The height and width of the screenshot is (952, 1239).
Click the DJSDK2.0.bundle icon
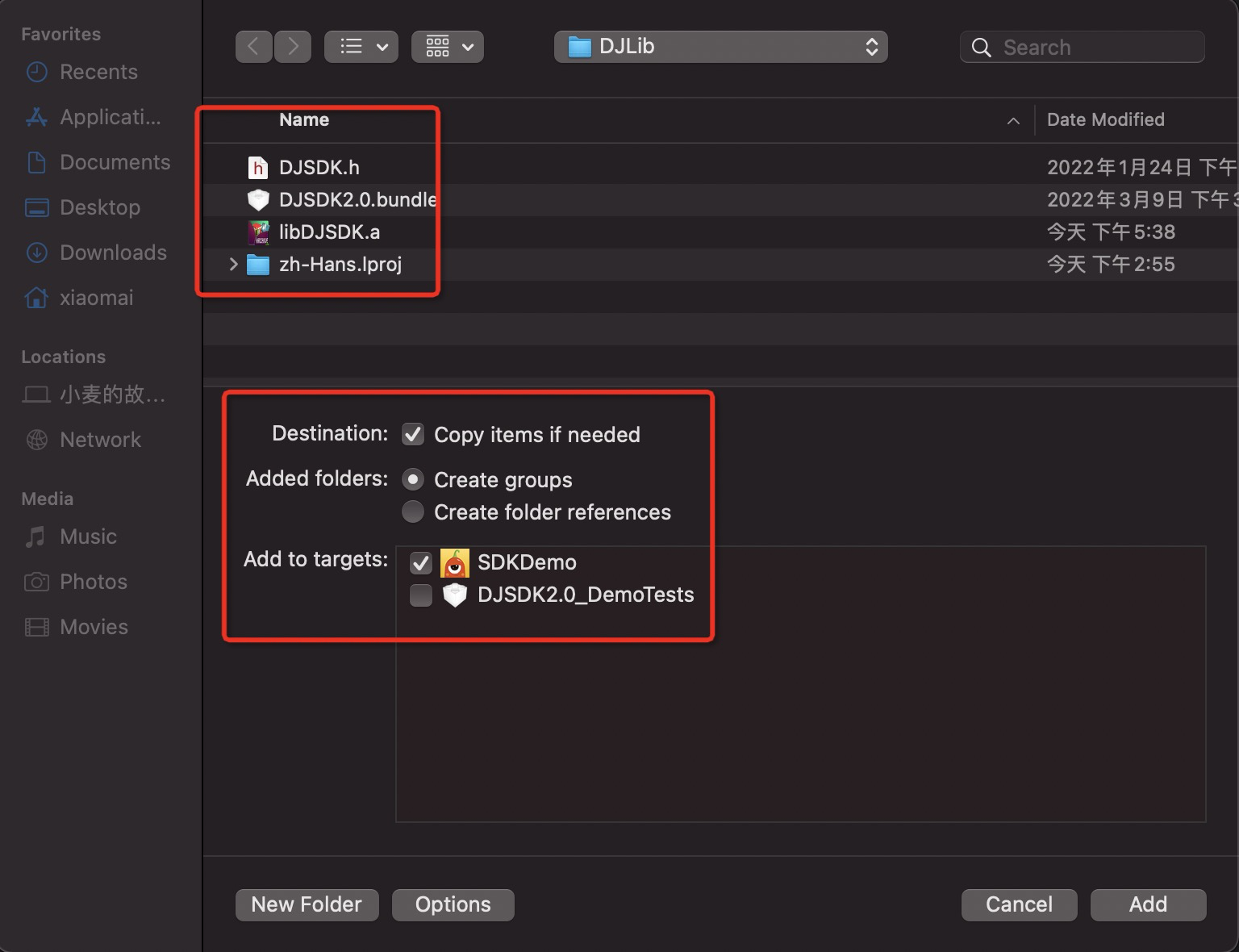pyautogui.click(x=258, y=199)
